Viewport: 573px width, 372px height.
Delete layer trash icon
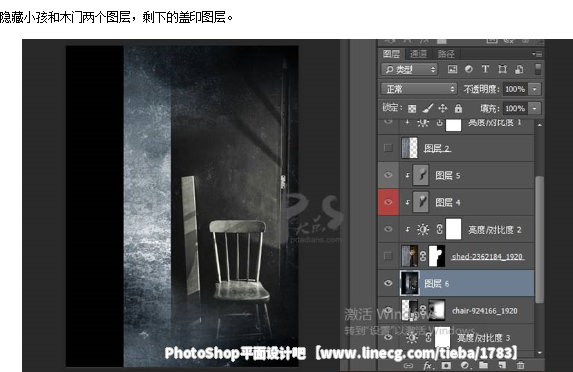[520, 365]
